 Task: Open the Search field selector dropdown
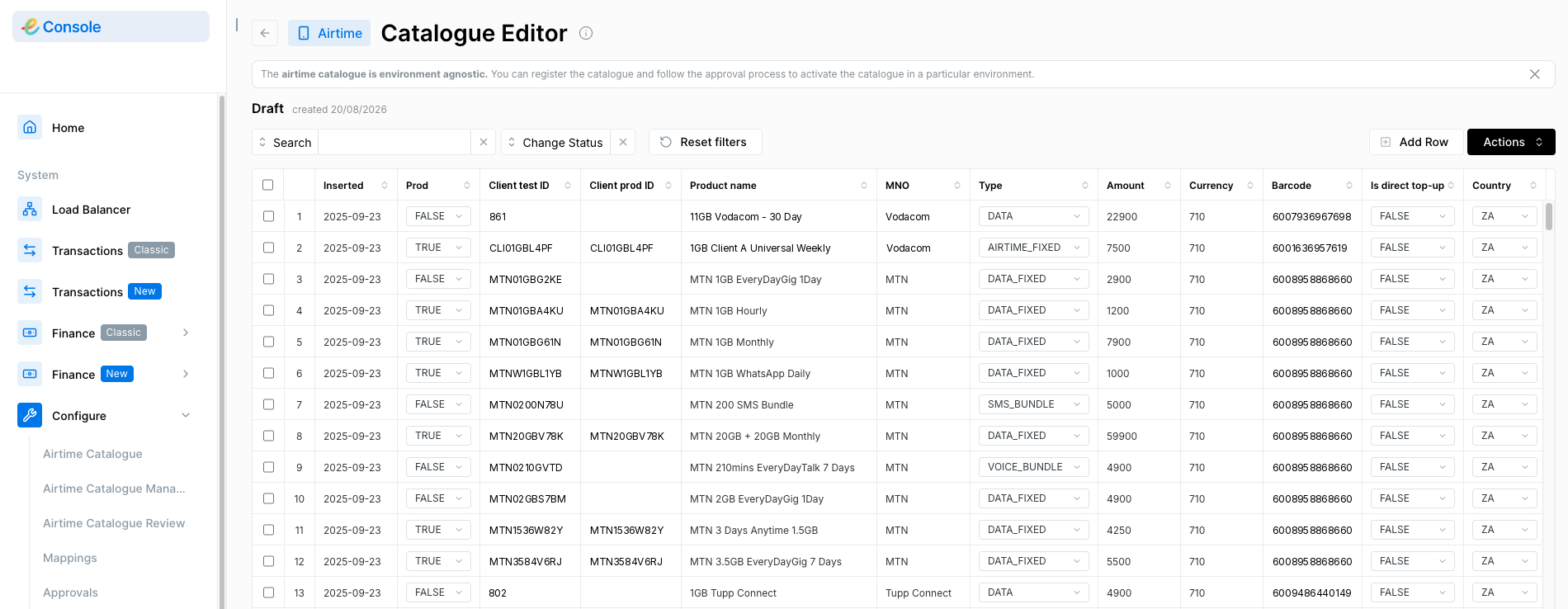tap(285, 142)
